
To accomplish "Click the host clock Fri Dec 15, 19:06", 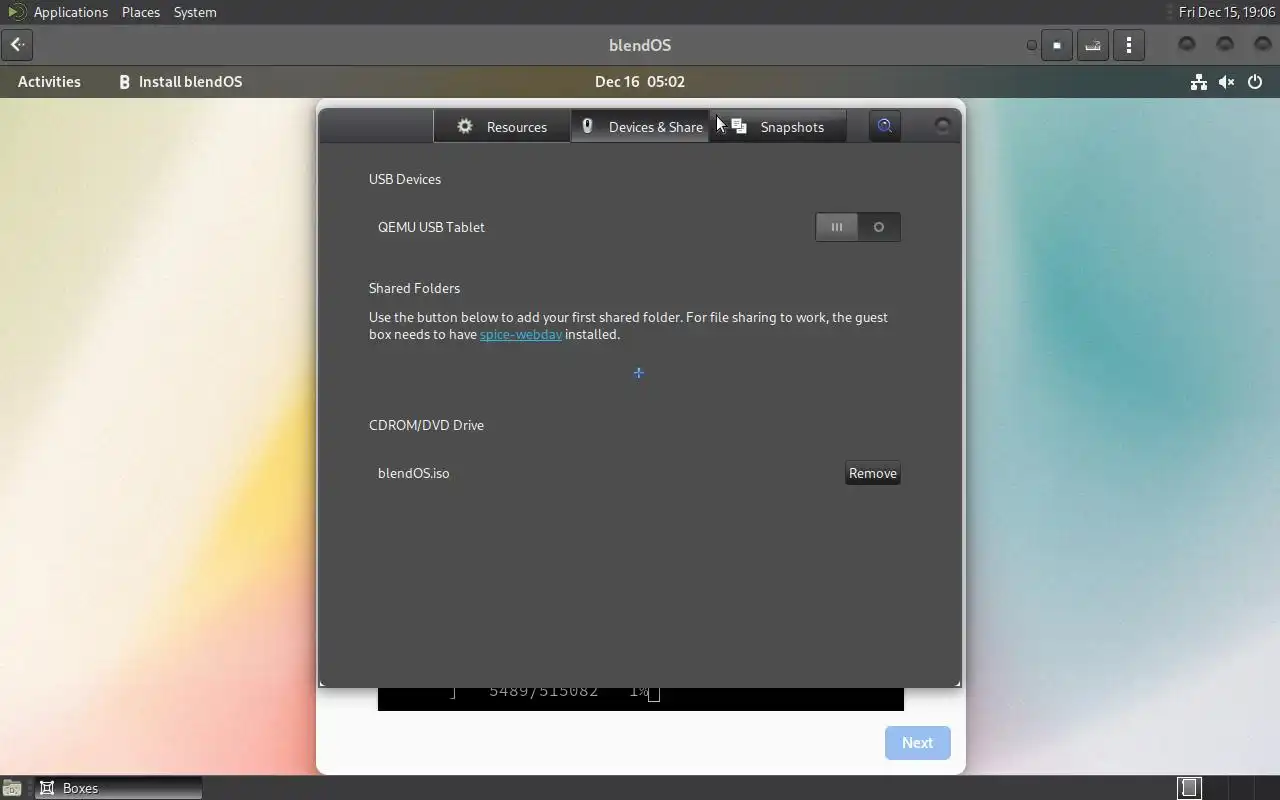I will pyautogui.click(x=1227, y=12).
